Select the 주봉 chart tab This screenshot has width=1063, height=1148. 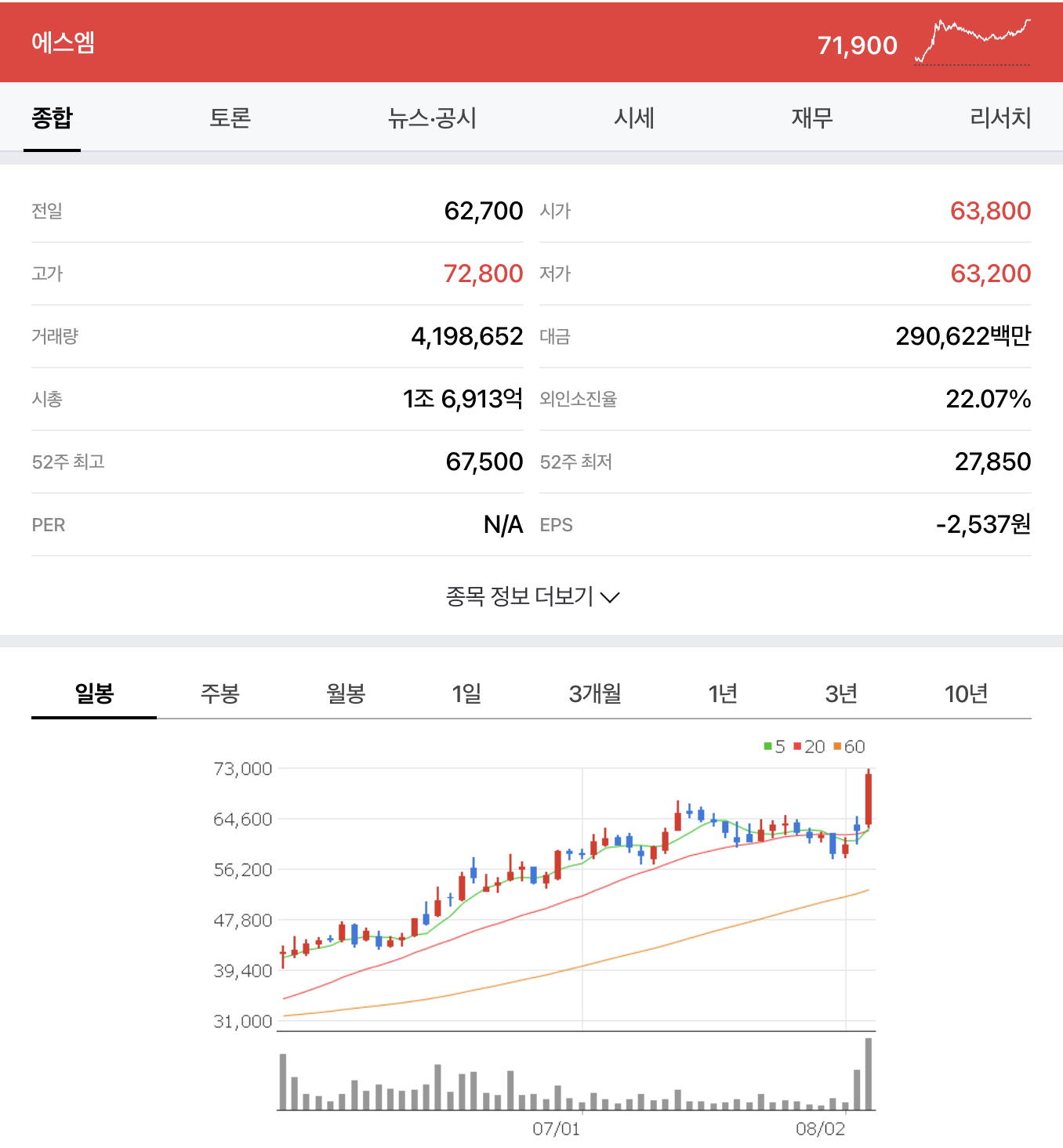click(219, 694)
